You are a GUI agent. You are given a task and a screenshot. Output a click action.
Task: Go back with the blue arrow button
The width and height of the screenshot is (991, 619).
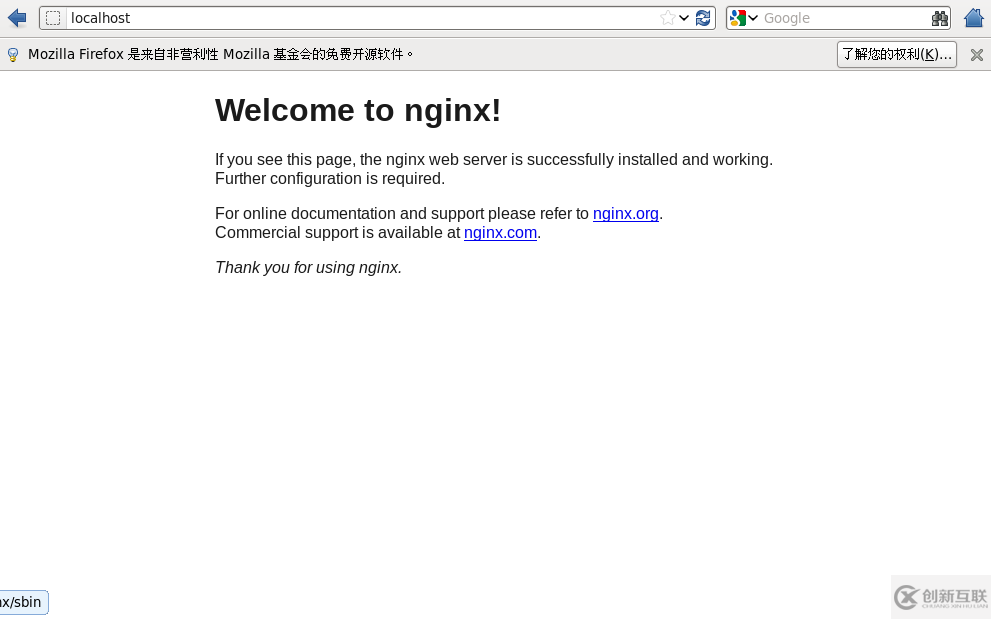(x=16, y=18)
